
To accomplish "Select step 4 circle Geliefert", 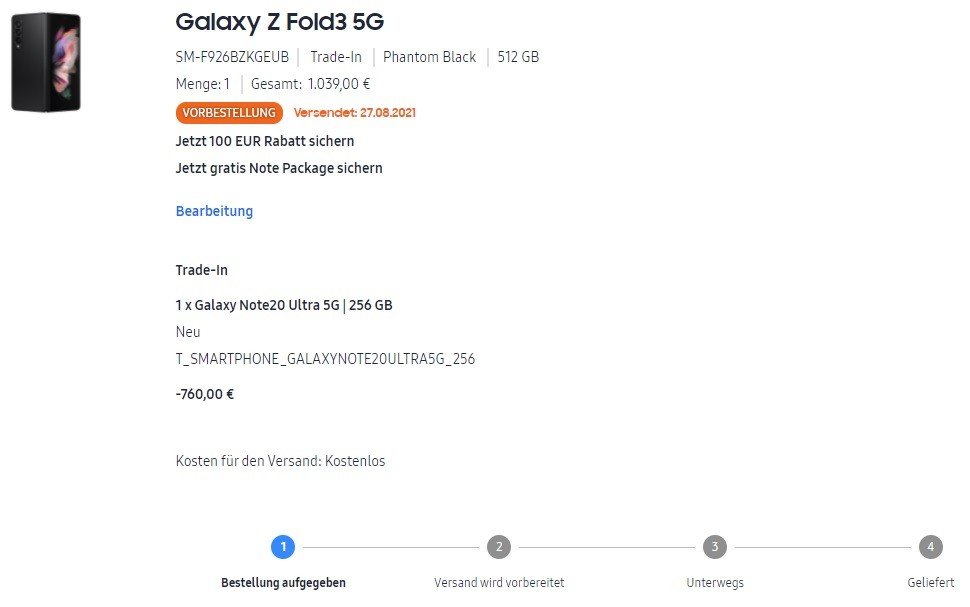I will click(x=930, y=547).
